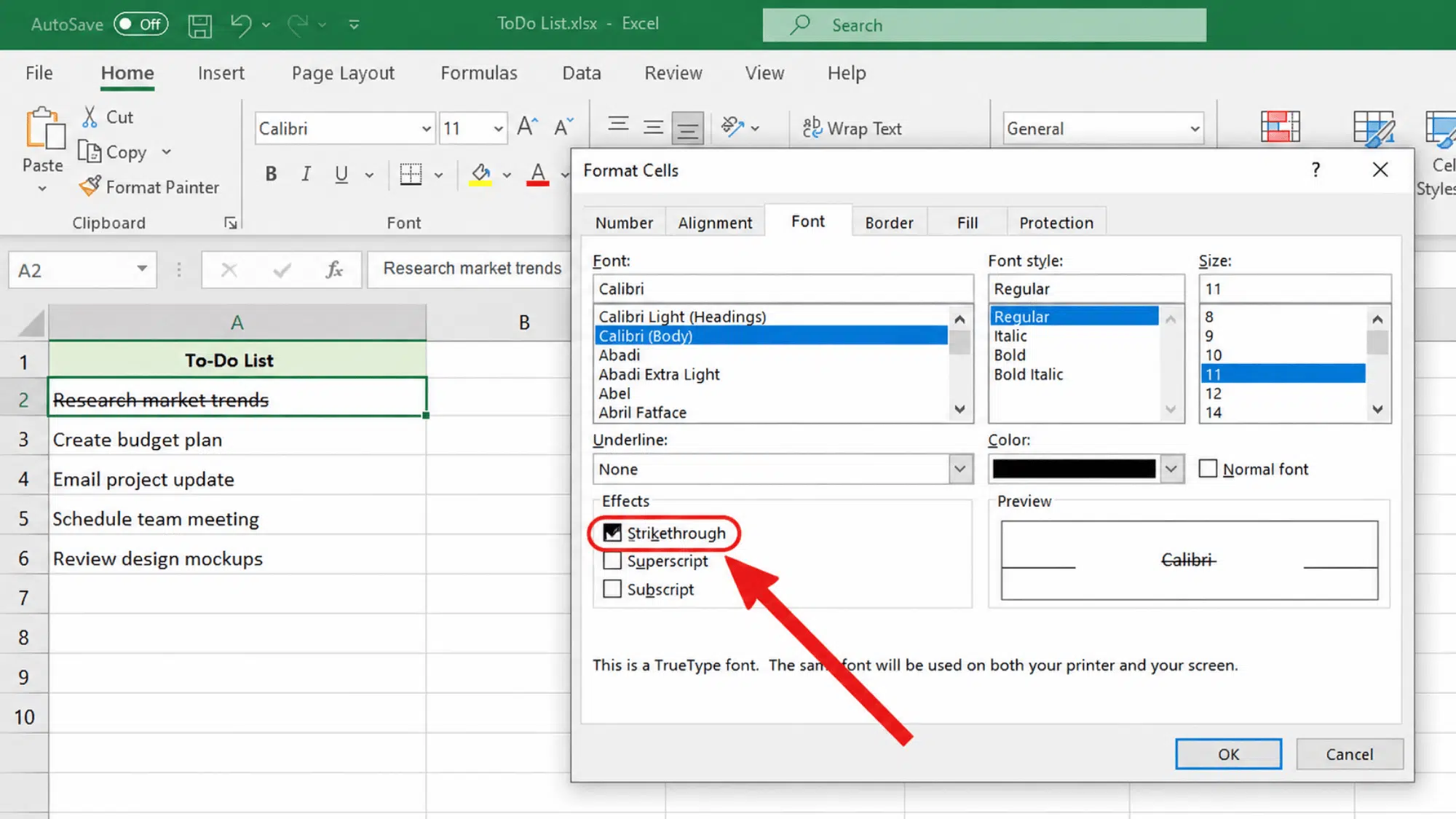Image resolution: width=1456 pixels, height=819 pixels.
Task: Open the File menu
Action: click(39, 73)
